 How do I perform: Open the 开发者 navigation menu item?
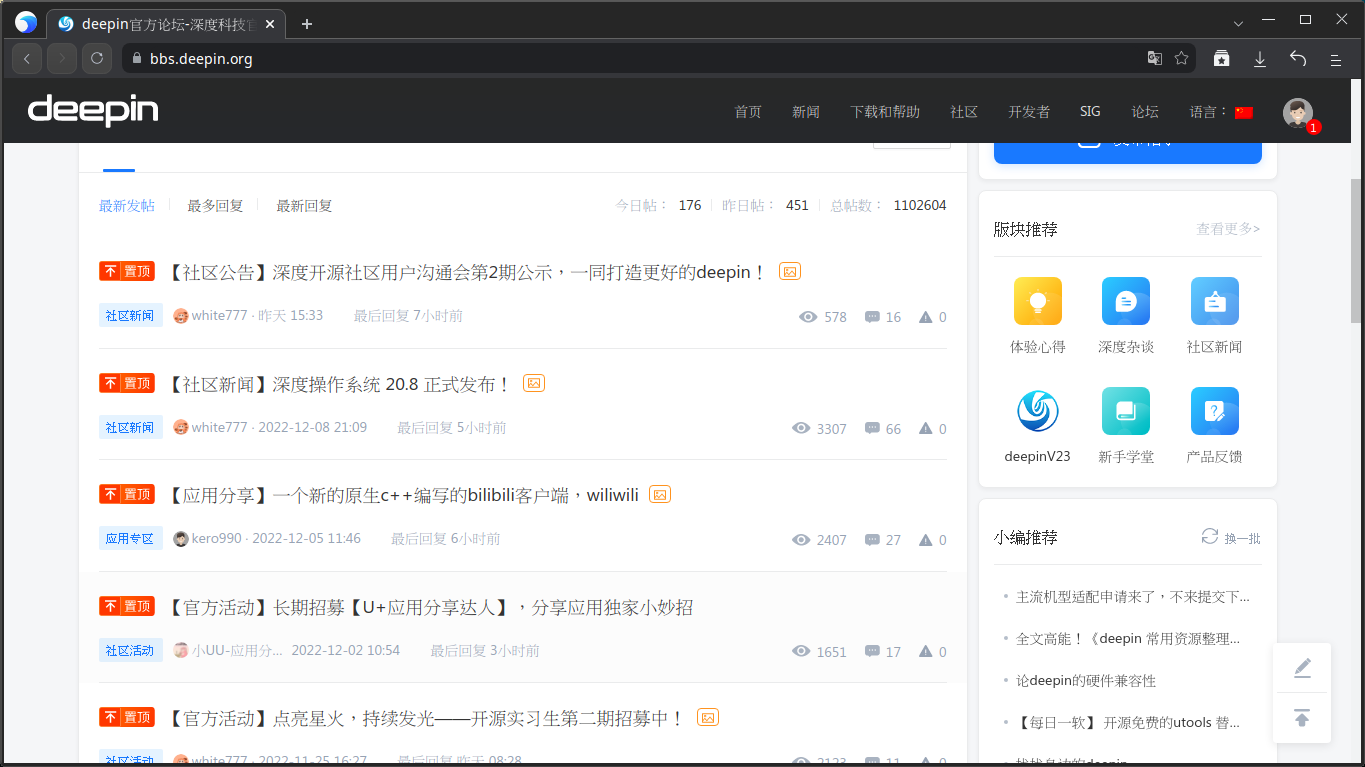(1029, 112)
